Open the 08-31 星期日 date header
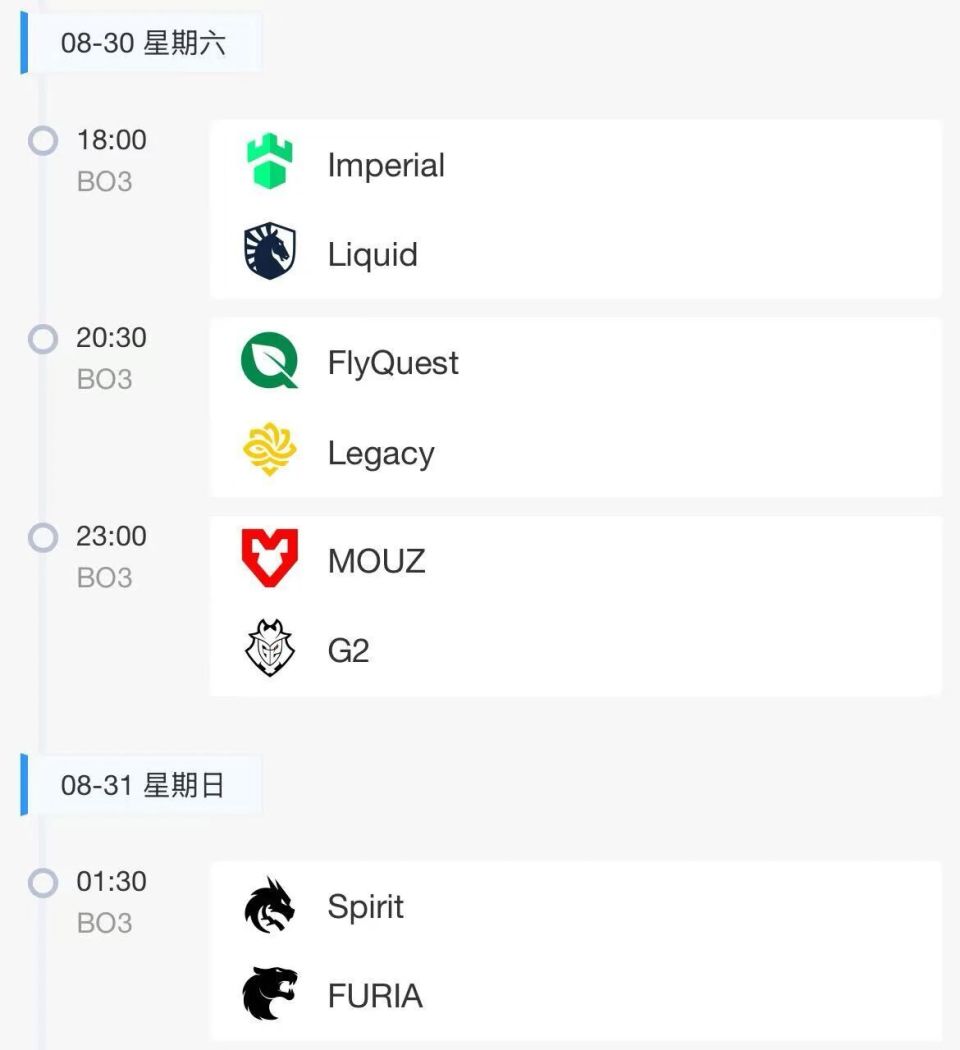 point(143,785)
